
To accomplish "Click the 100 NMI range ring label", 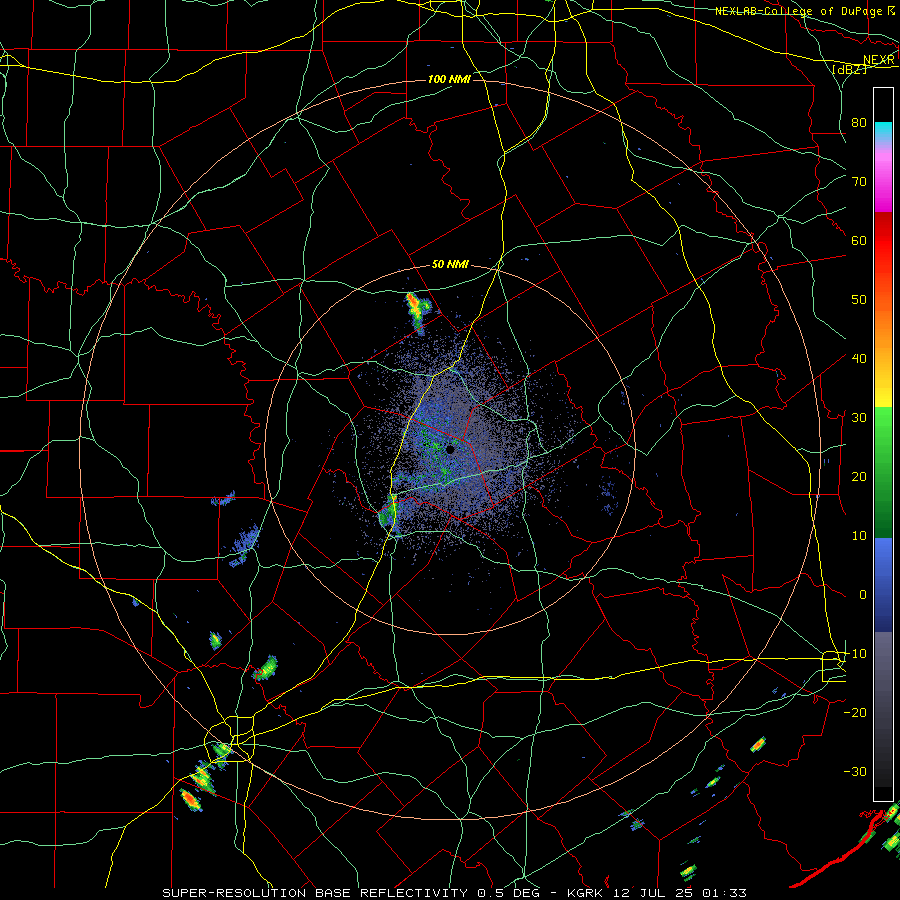I will [449, 79].
